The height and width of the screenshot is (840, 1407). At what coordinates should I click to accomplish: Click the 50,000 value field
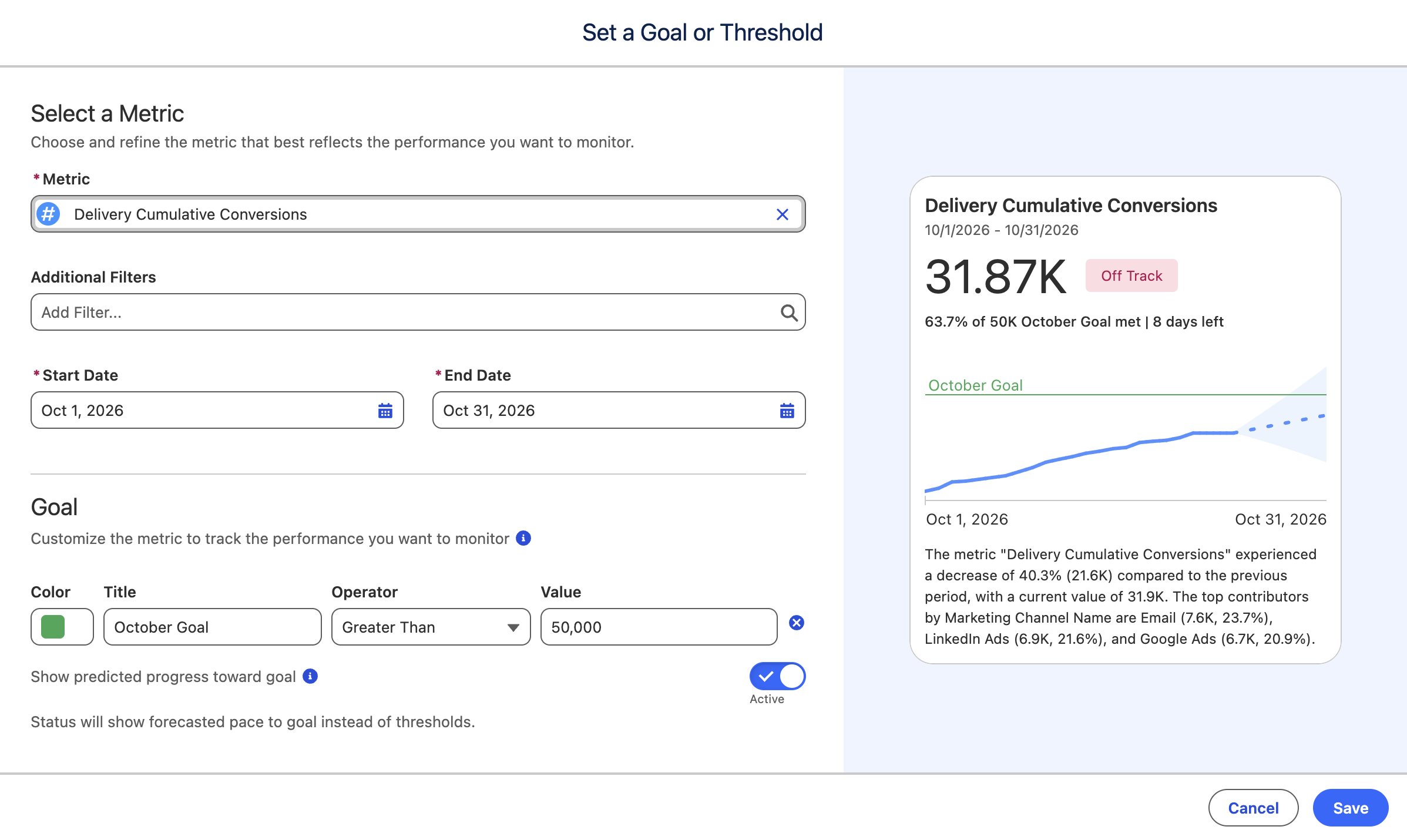point(659,627)
